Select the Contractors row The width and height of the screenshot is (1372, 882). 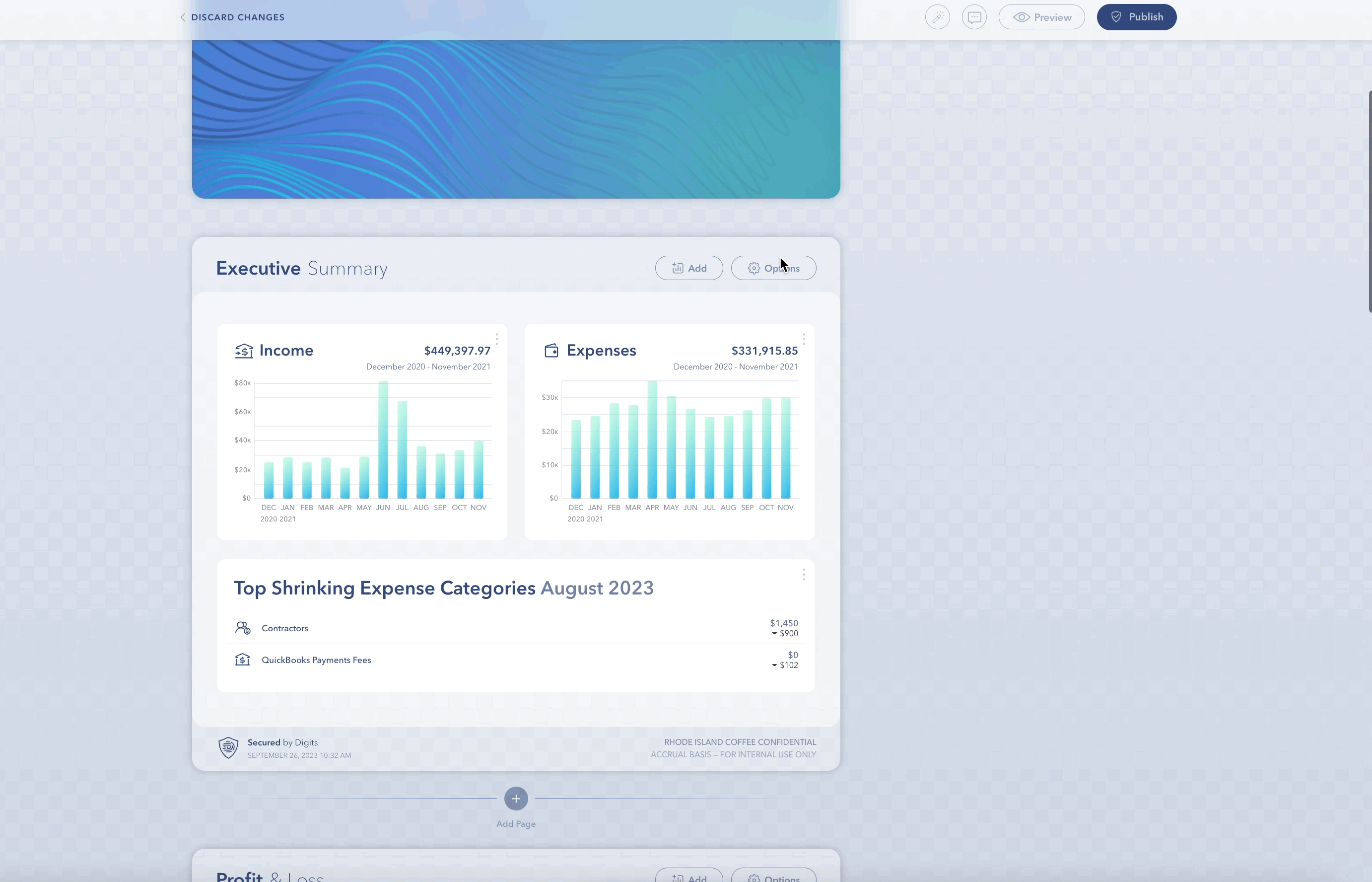(x=516, y=628)
